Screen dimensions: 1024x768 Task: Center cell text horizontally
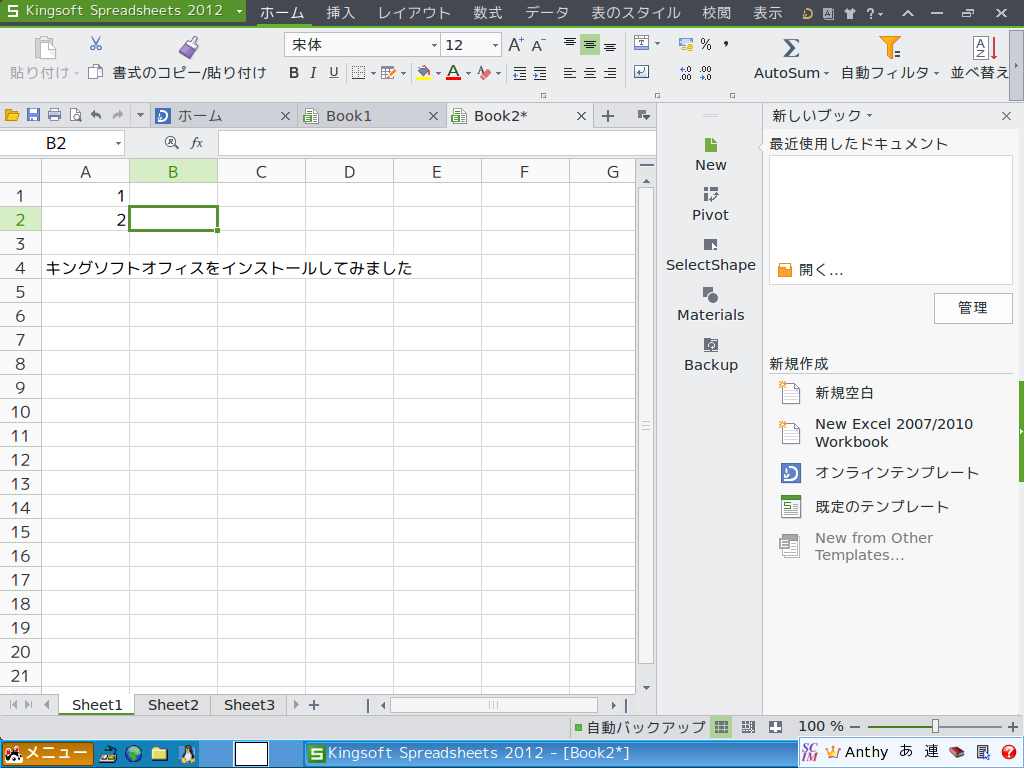590,73
